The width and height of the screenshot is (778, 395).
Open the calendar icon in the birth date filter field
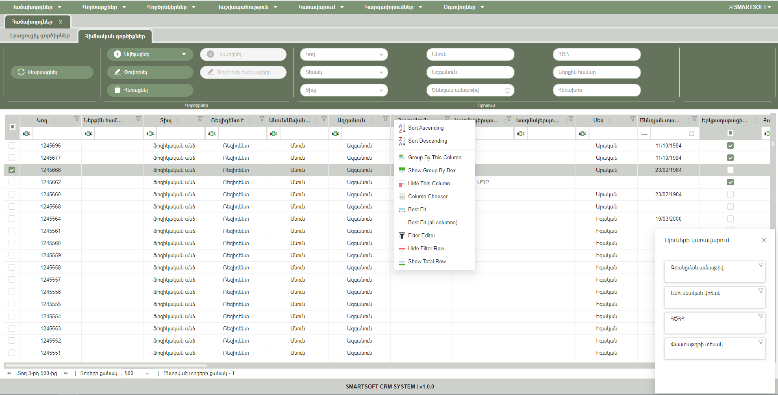(x=508, y=90)
